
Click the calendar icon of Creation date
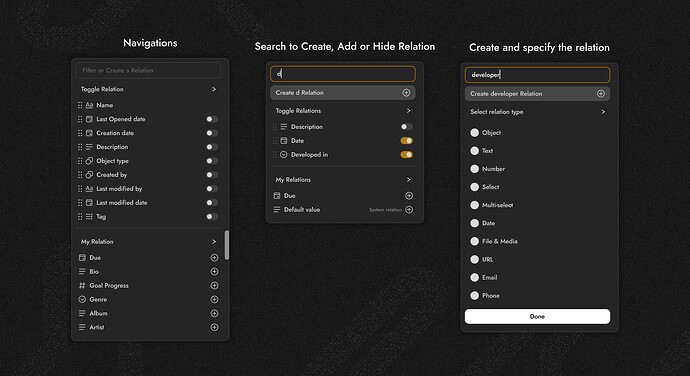[89, 133]
